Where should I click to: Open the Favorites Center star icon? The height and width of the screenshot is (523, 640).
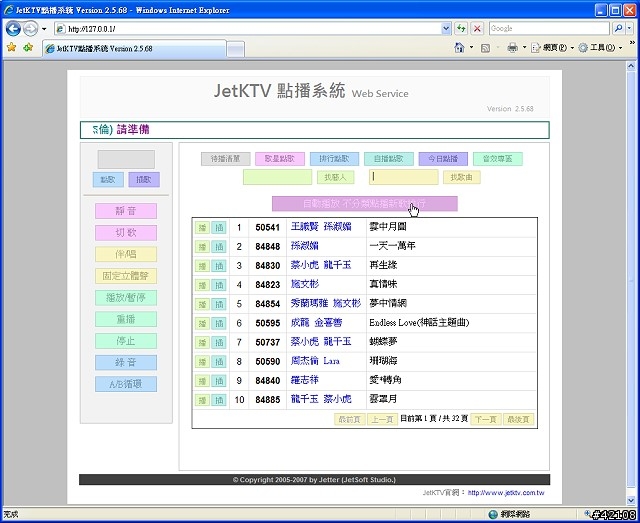(11, 48)
